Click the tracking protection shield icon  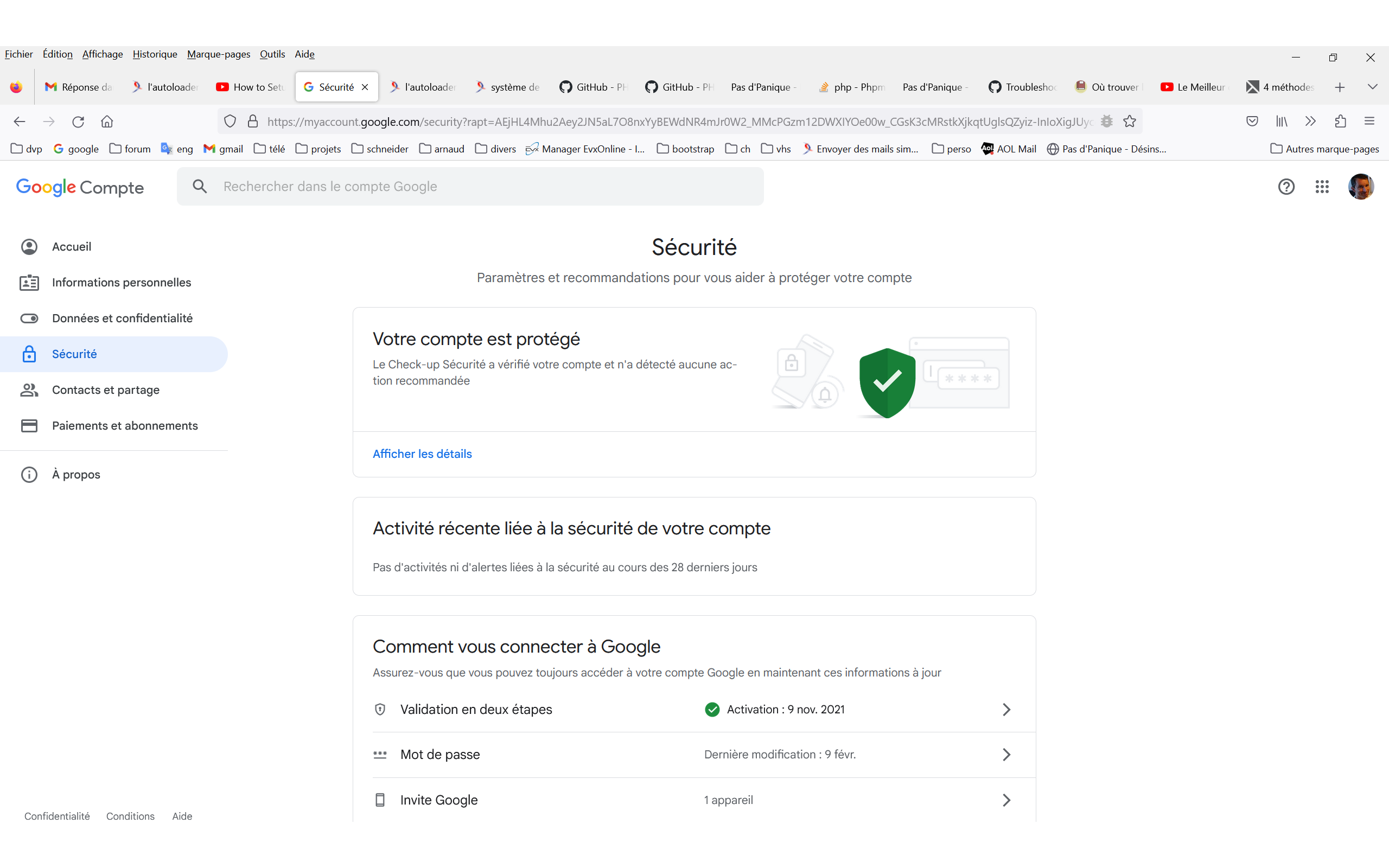230,122
